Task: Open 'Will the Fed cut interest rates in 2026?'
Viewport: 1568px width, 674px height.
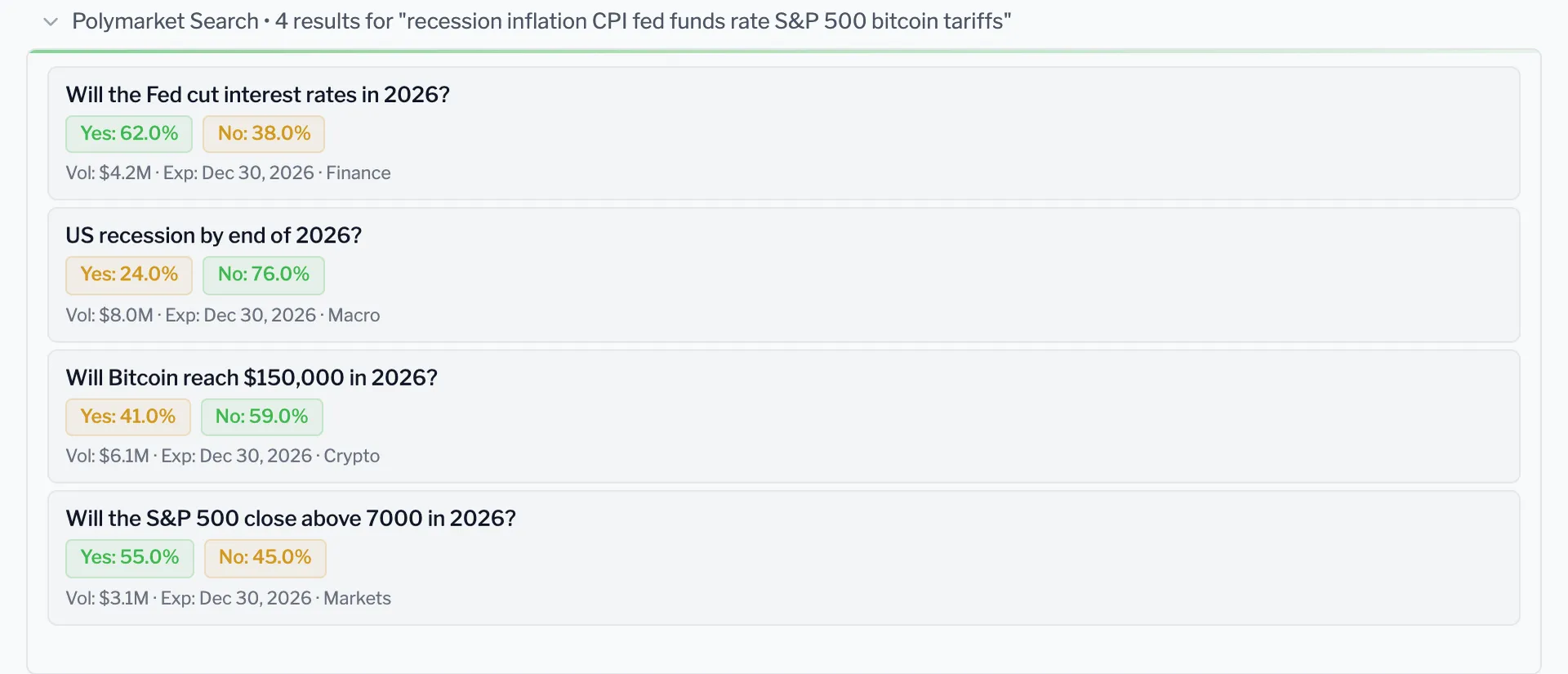Action: pyautogui.click(x=258, y=95)
